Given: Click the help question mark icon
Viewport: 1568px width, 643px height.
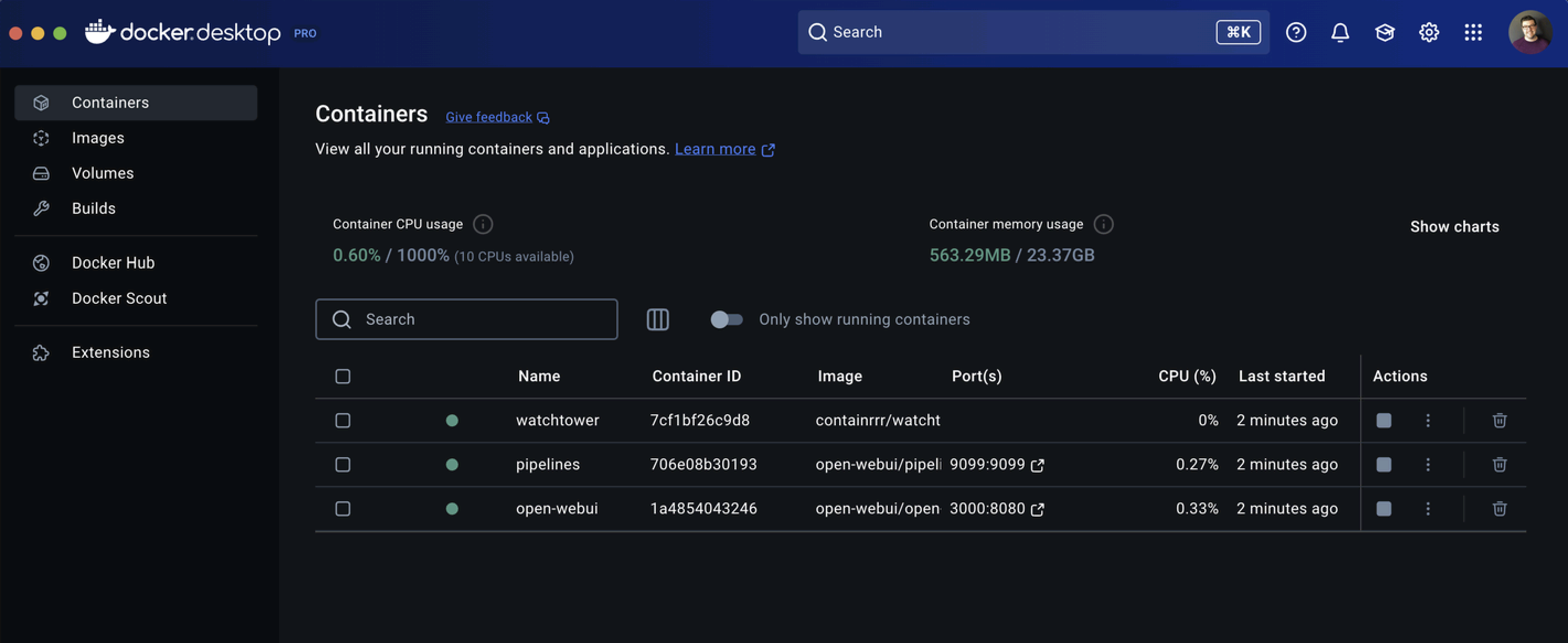Looking at the screenshot, I should (1296, 32).
